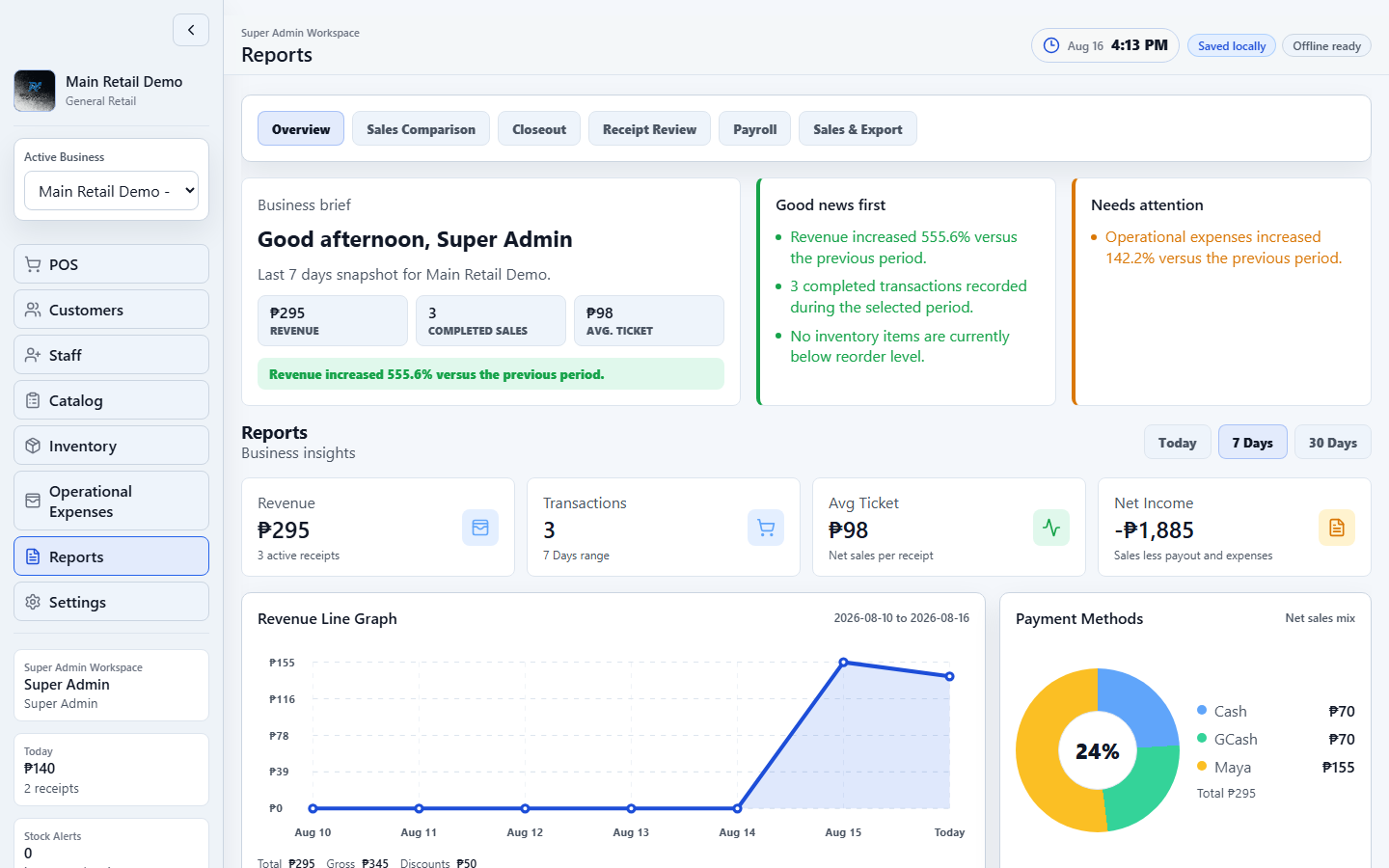Switch to the Overview tab
This screenshot has width=1389, height=868.
pos(301,128)
